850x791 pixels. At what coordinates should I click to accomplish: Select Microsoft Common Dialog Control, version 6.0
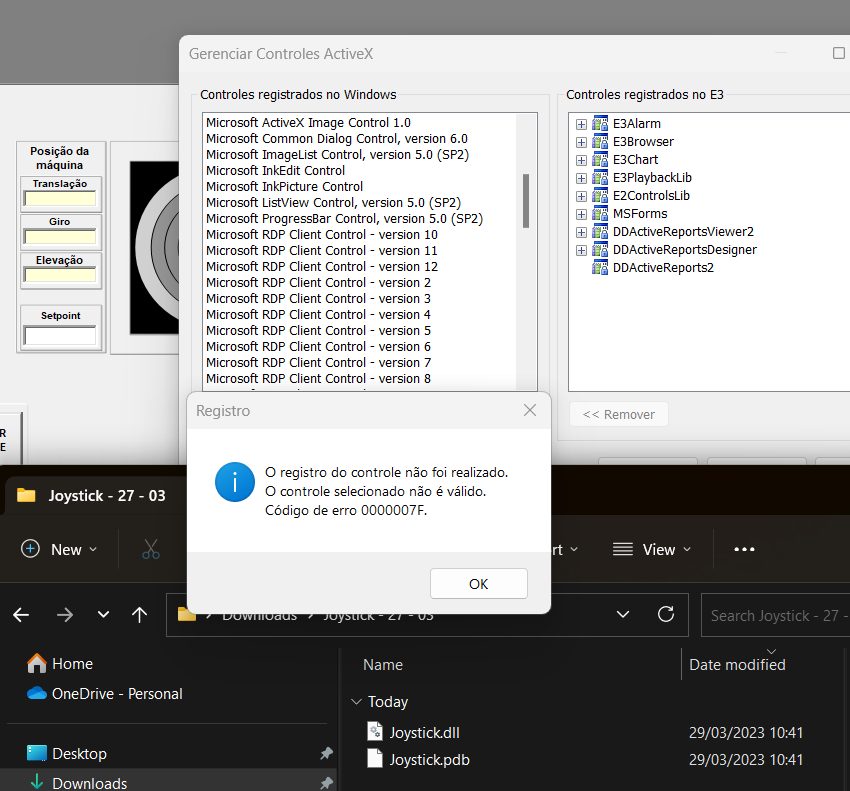[337, 139]
